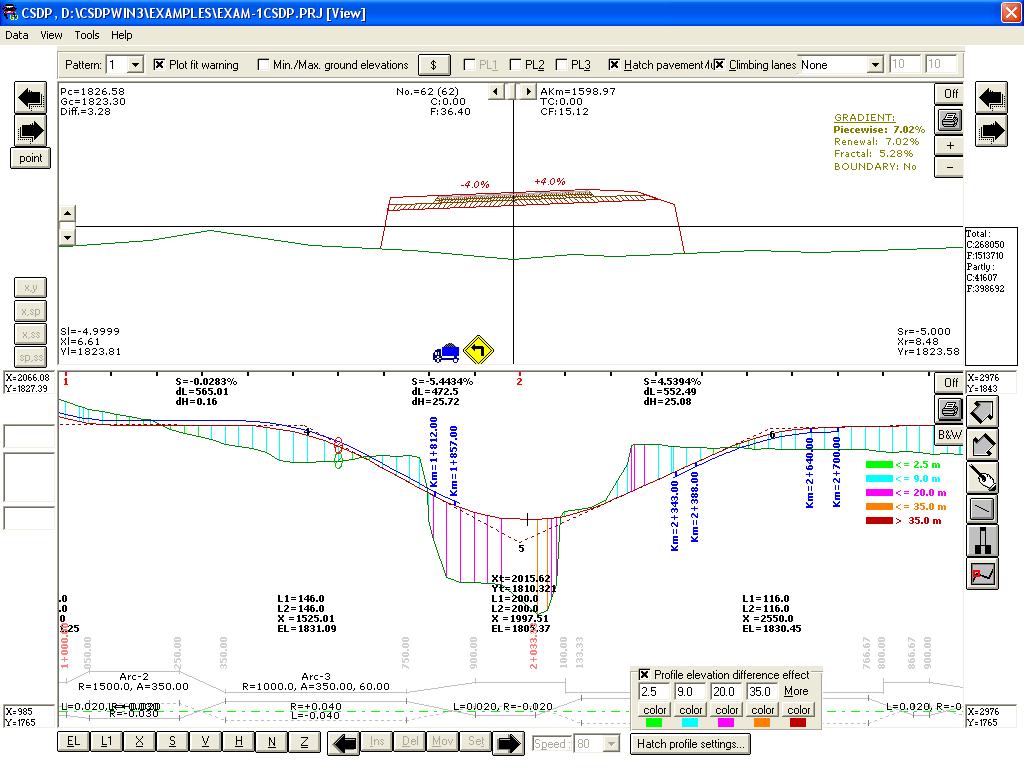Print the profile view
Viewport: 1024px width, 768px height.
pyautogui.click(x=950, y=409)
